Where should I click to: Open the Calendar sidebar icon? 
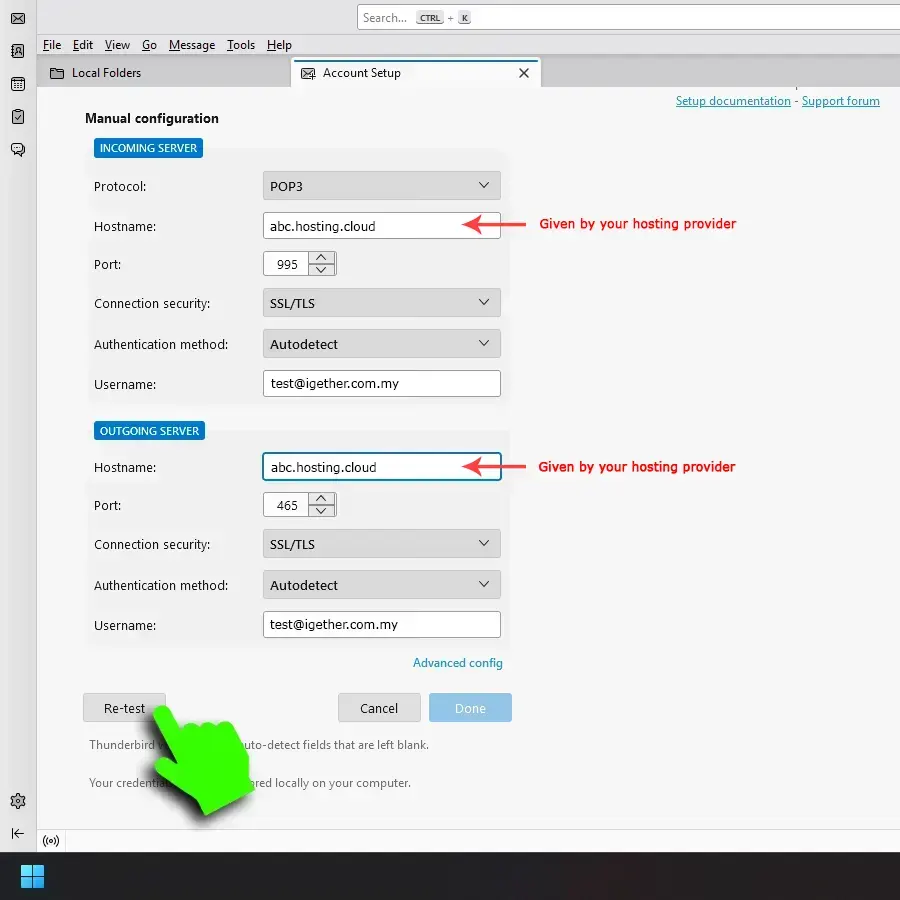pyautogui.click(x=18, y=84)
